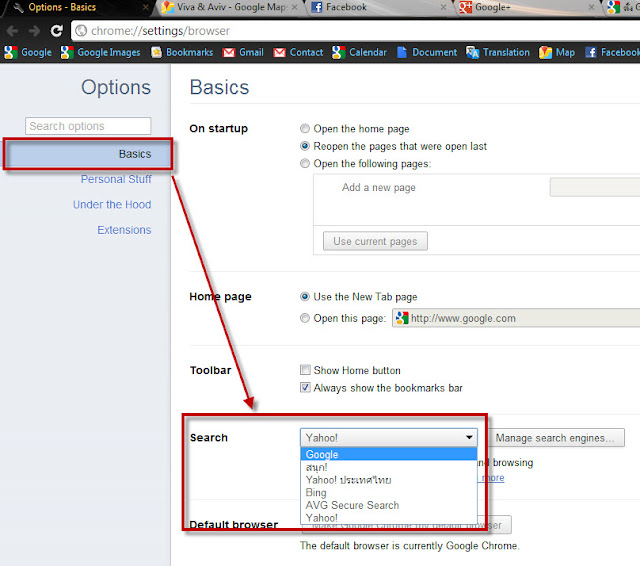
Task: Choose Google from search engine list
Action: pos(389,454)
